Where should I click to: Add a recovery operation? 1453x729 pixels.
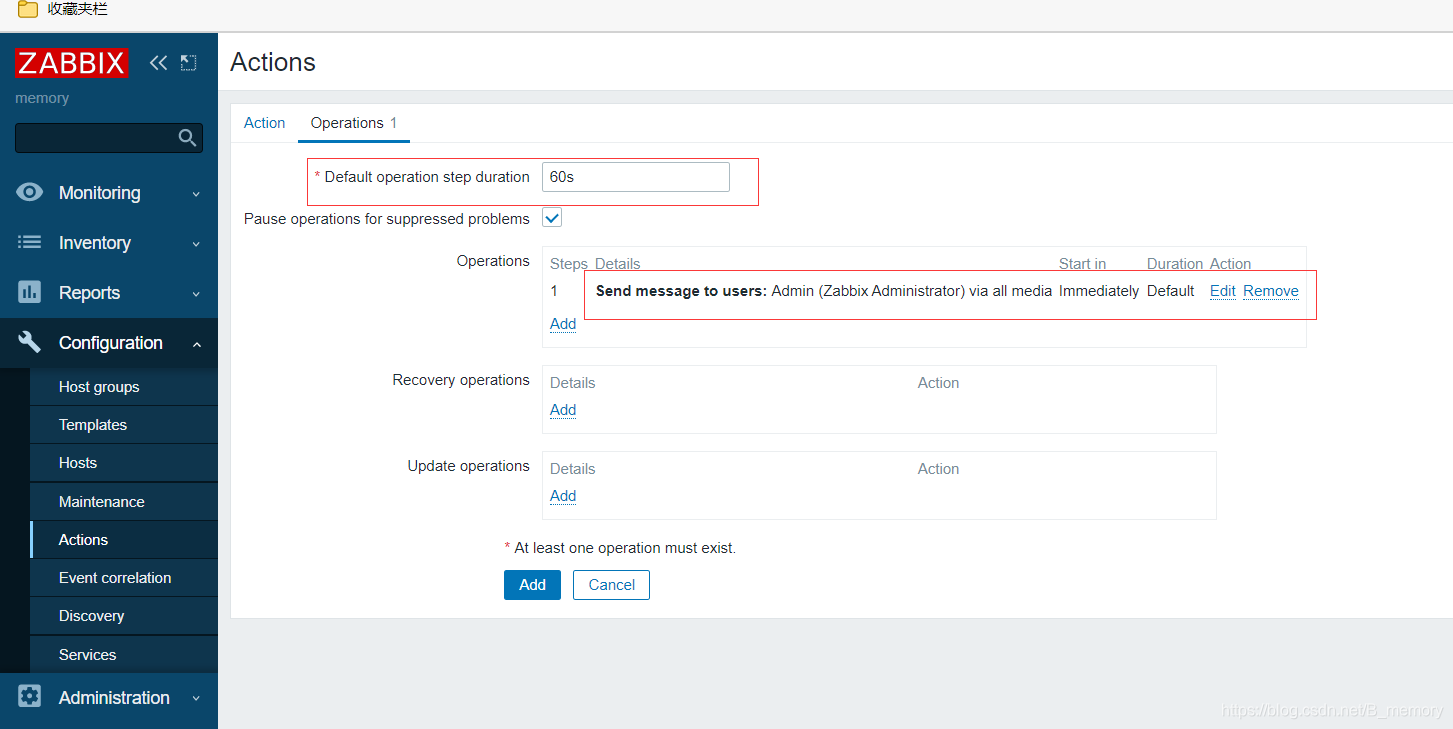tap(563, 410)
